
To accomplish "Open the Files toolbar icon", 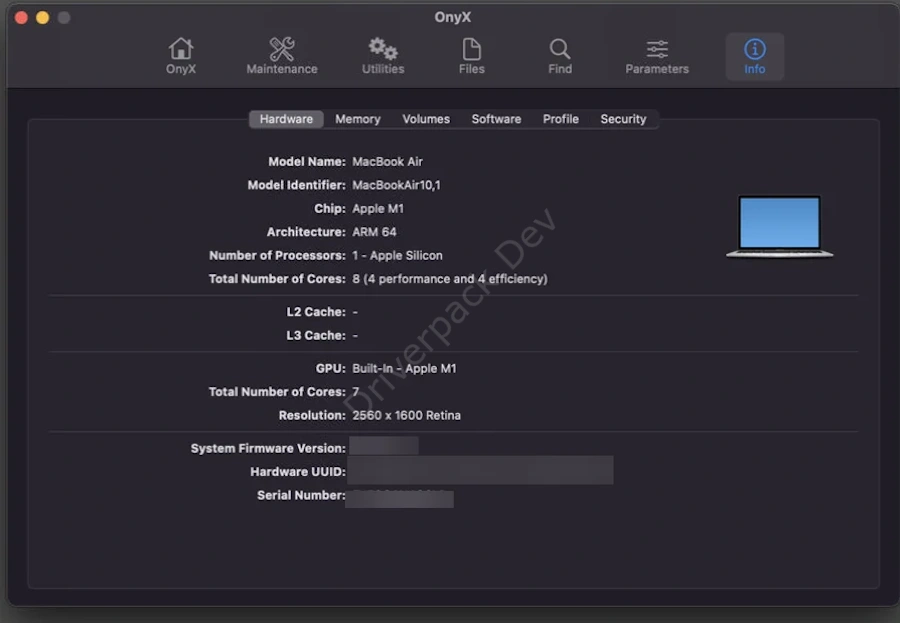I will click(x=471, y=56).
